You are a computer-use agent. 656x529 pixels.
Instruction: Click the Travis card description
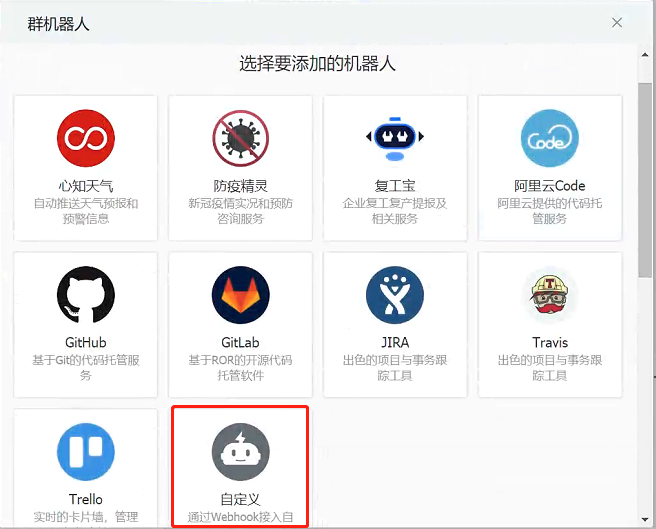tap(550, 368)
